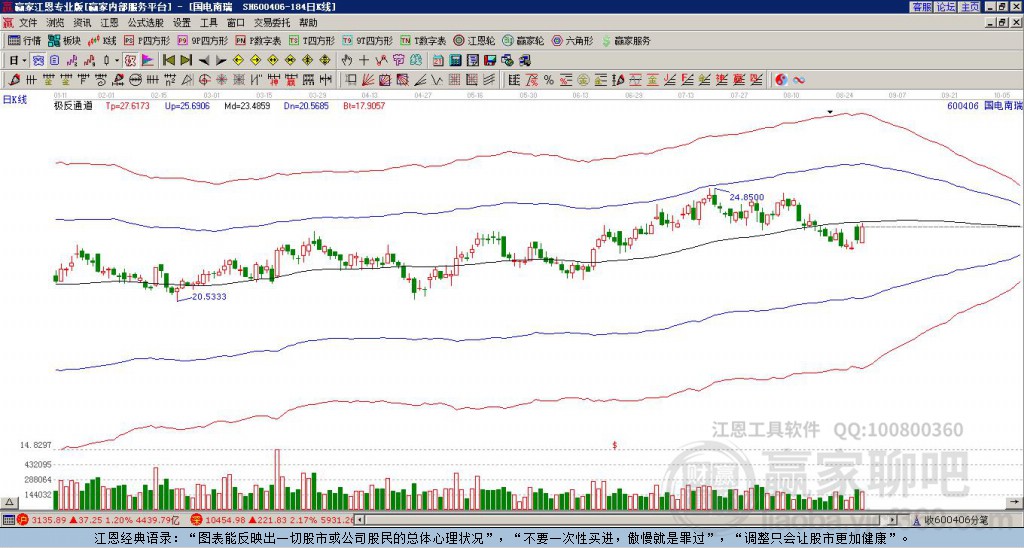
Task: Open the 浏览 menu
Action: pyautogui.click(x=56, y=23)
